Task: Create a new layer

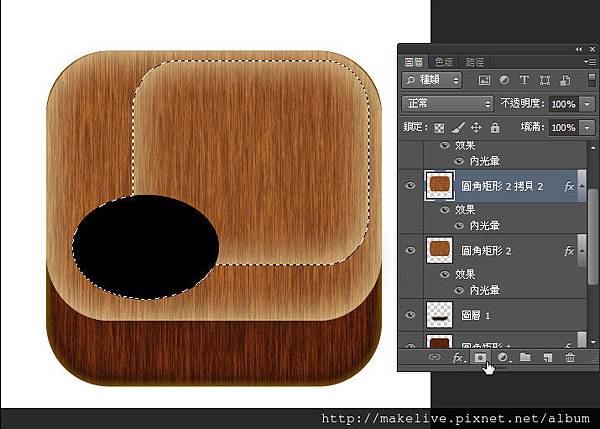Action: [548, 357]
